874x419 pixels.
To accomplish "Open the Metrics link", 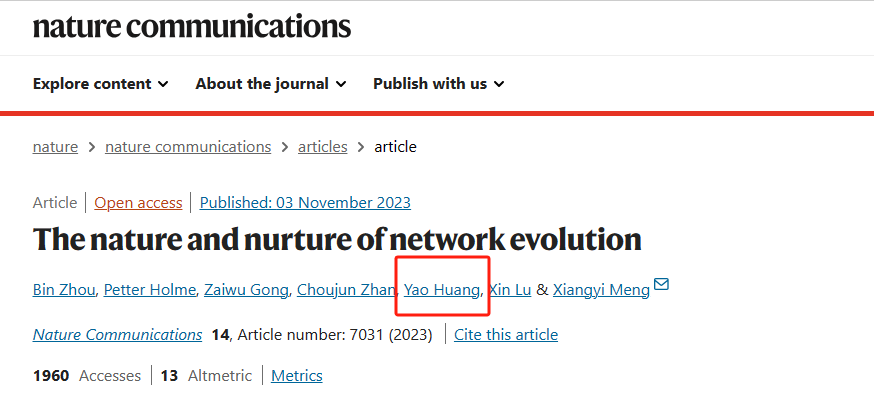I will click(297, 376).
